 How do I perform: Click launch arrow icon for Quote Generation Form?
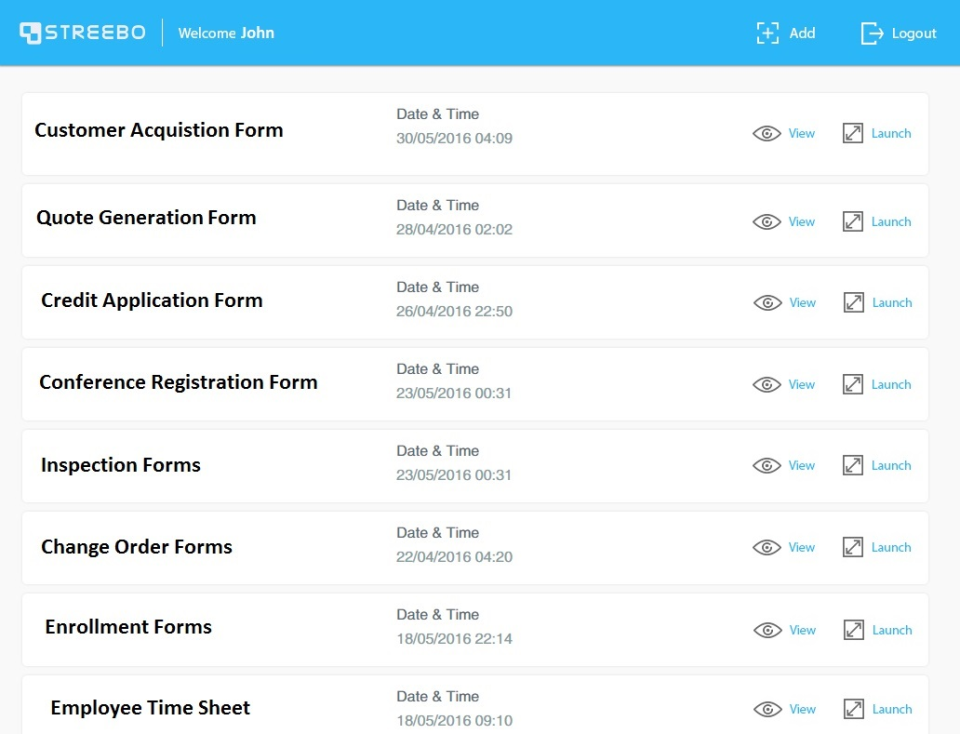coord(853,221)
